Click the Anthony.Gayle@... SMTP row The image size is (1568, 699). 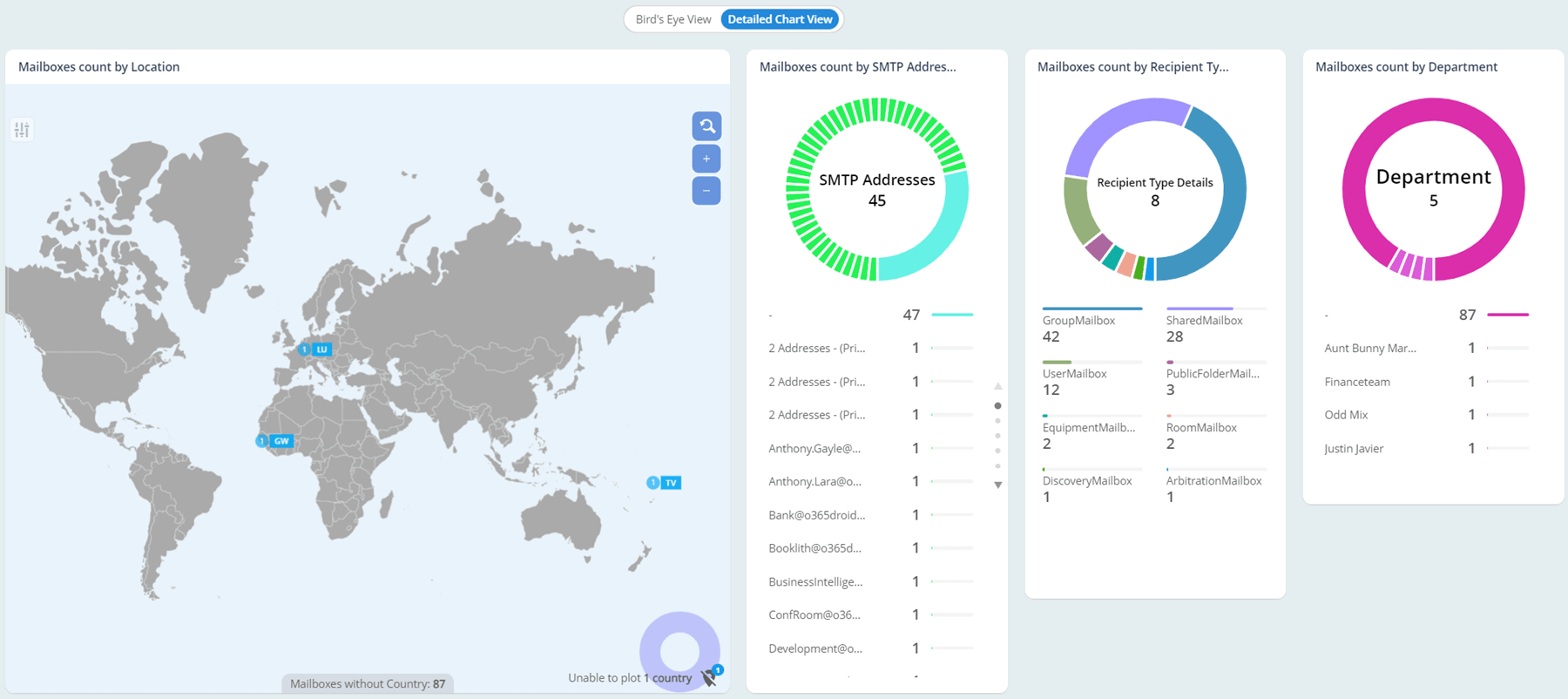[871, 448]
